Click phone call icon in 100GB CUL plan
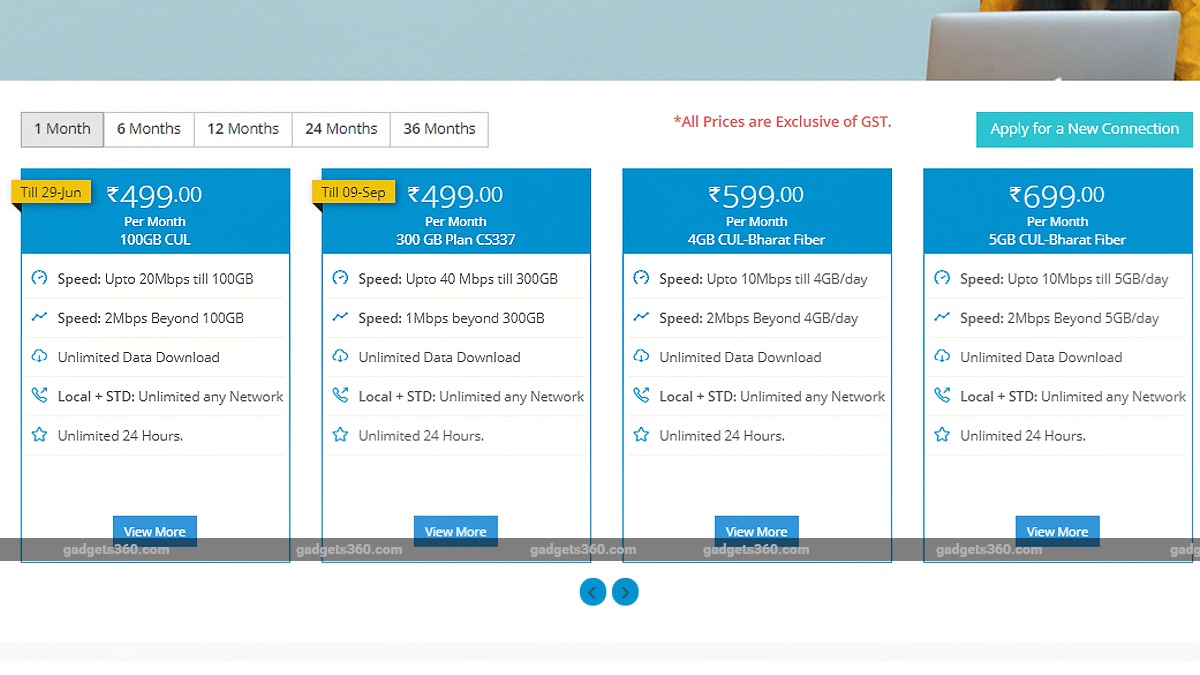Screen dimensions: 1200x675 click(39, 396)
